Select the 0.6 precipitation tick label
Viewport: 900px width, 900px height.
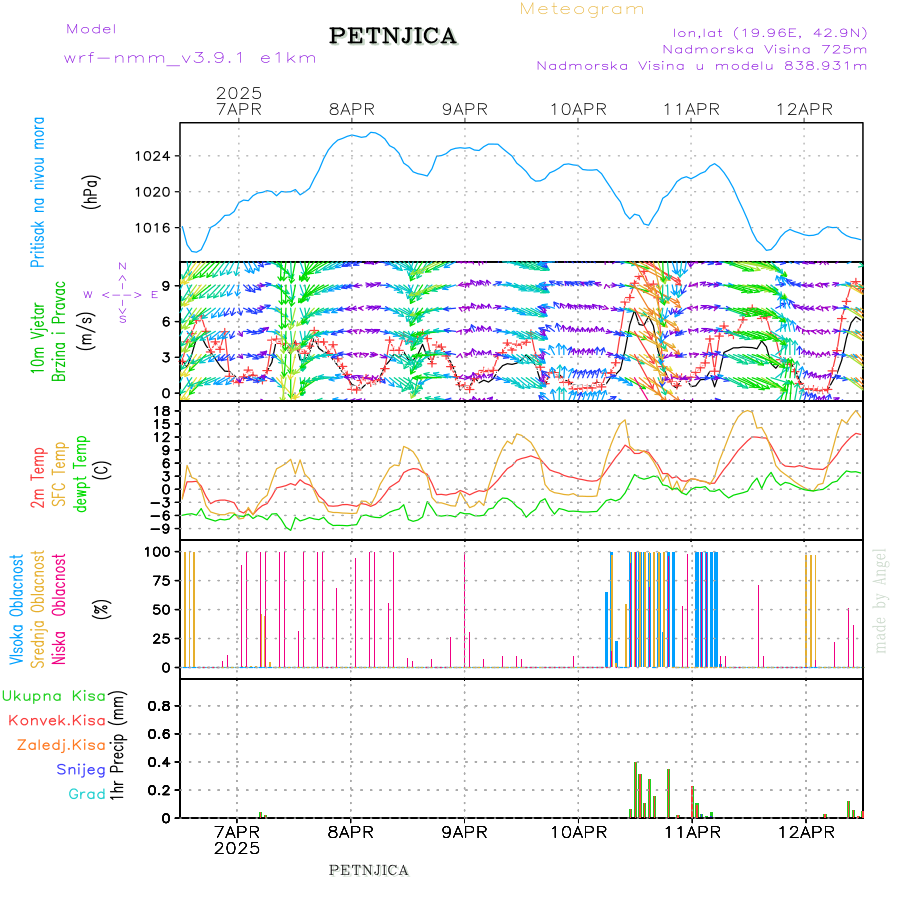coord(159,734)
